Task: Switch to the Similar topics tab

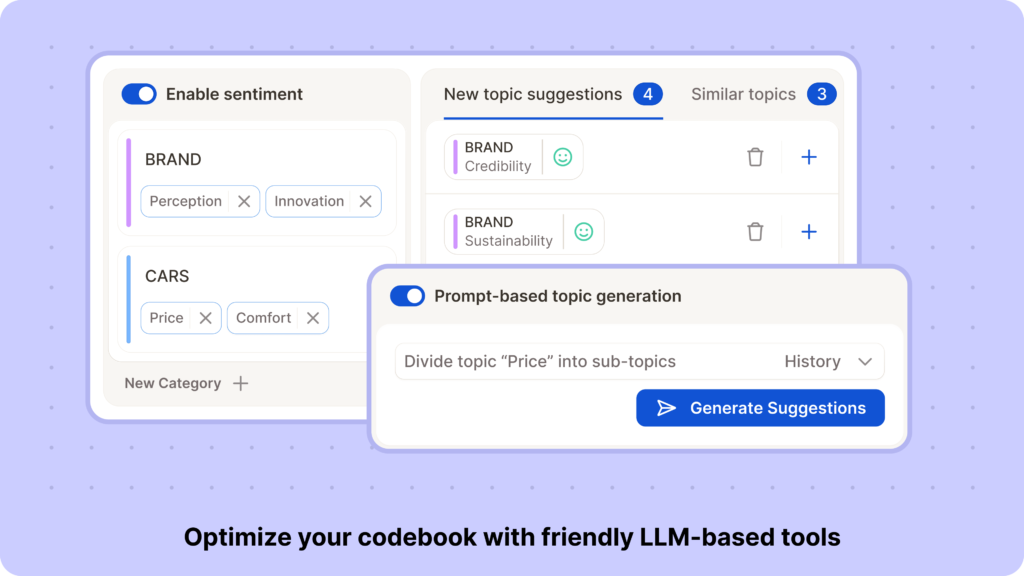Action: coord(743,94)
